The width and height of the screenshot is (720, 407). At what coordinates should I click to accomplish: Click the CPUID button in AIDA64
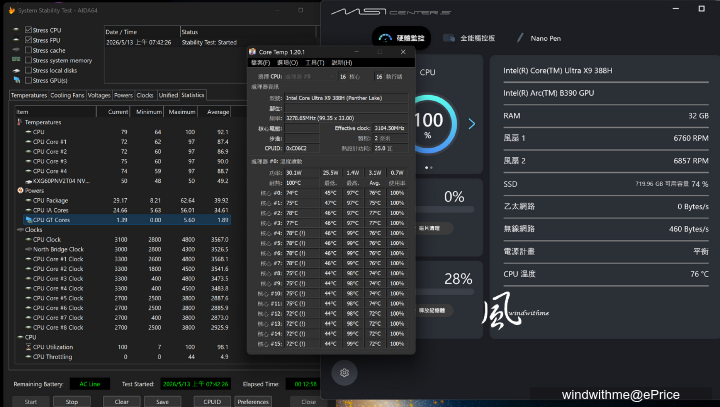tap(212, 401)
